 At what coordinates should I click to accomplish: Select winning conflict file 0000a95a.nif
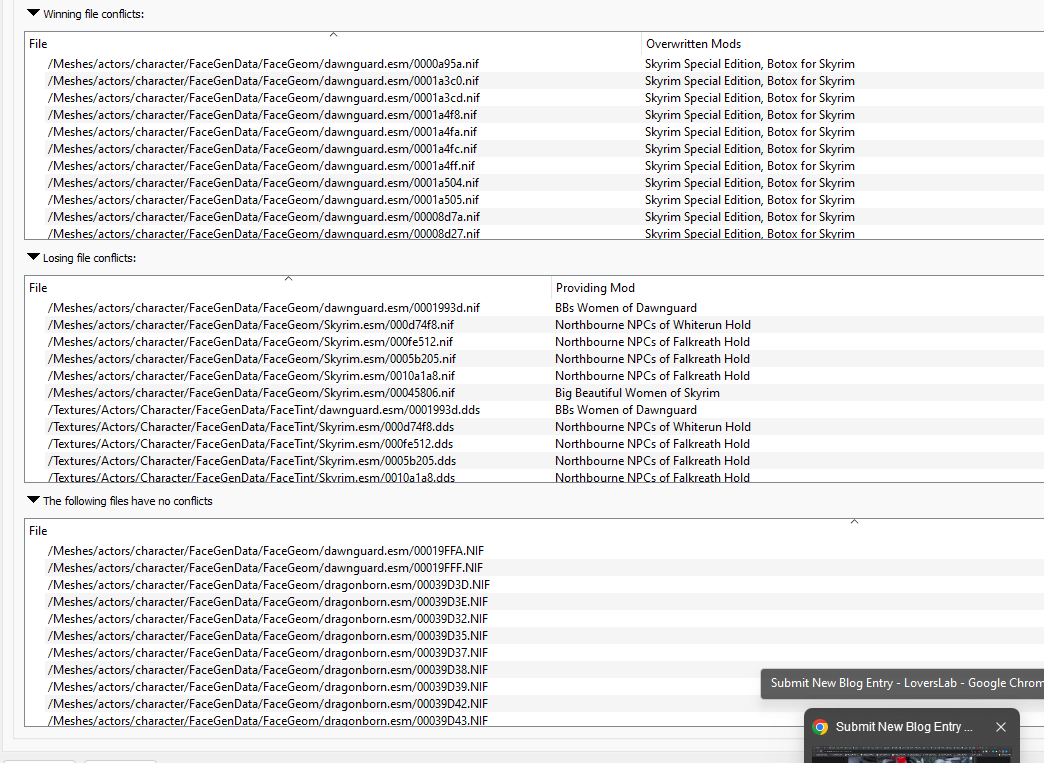(x=263, y=64)
